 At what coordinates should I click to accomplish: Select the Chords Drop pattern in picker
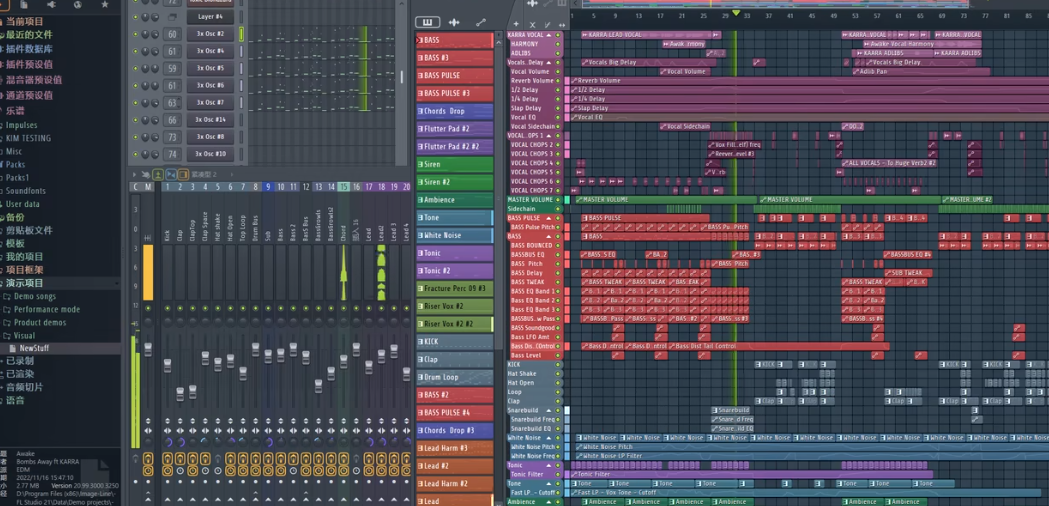point(455,111)
